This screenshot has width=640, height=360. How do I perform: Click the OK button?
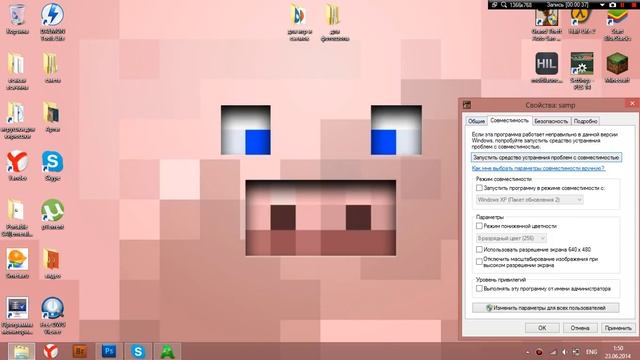click(x=542, y=328)
